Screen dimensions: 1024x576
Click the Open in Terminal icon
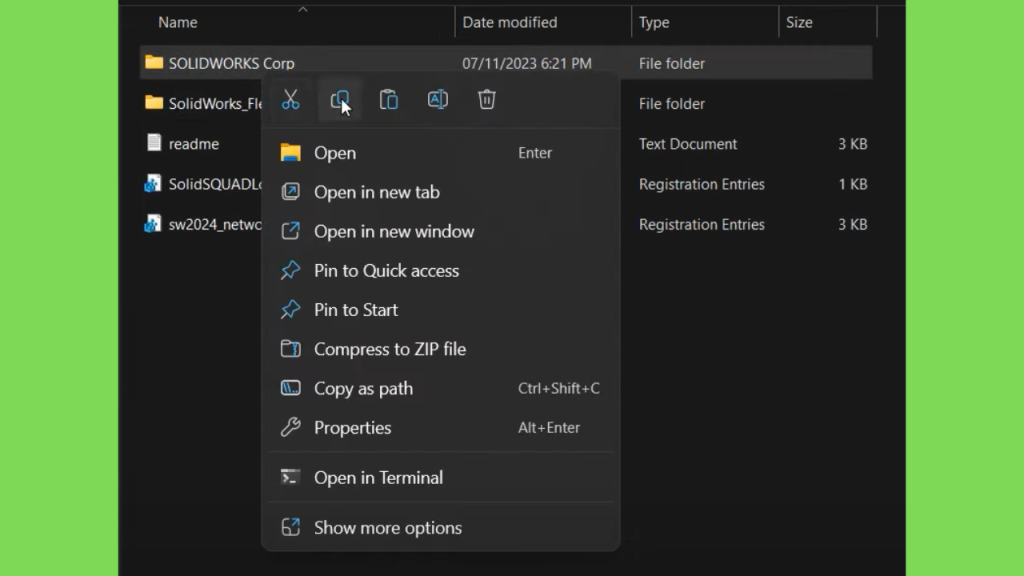291,477
